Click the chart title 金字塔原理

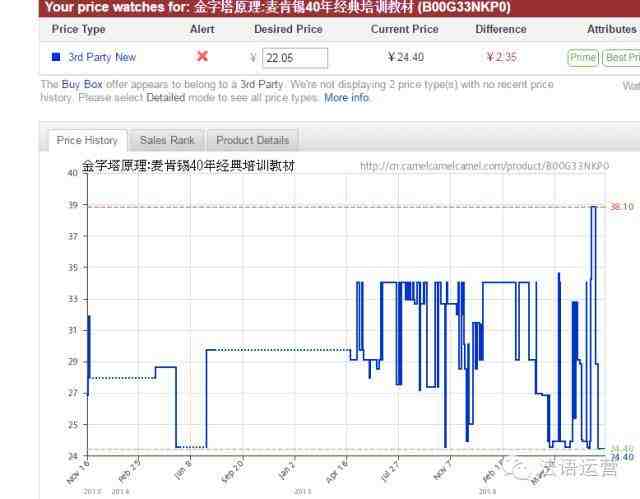click(x=188, y=166)
